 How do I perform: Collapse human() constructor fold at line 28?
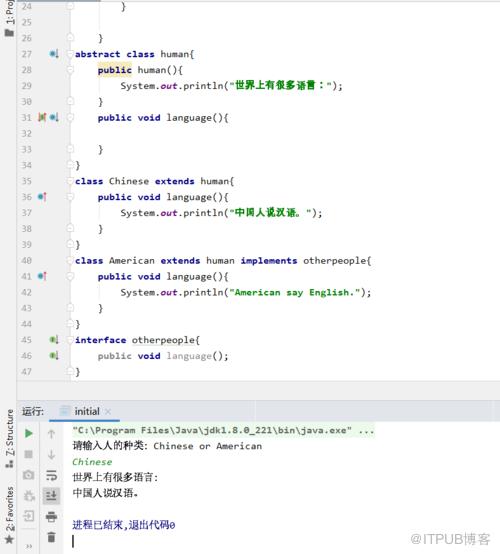click(x=70, y=70)
